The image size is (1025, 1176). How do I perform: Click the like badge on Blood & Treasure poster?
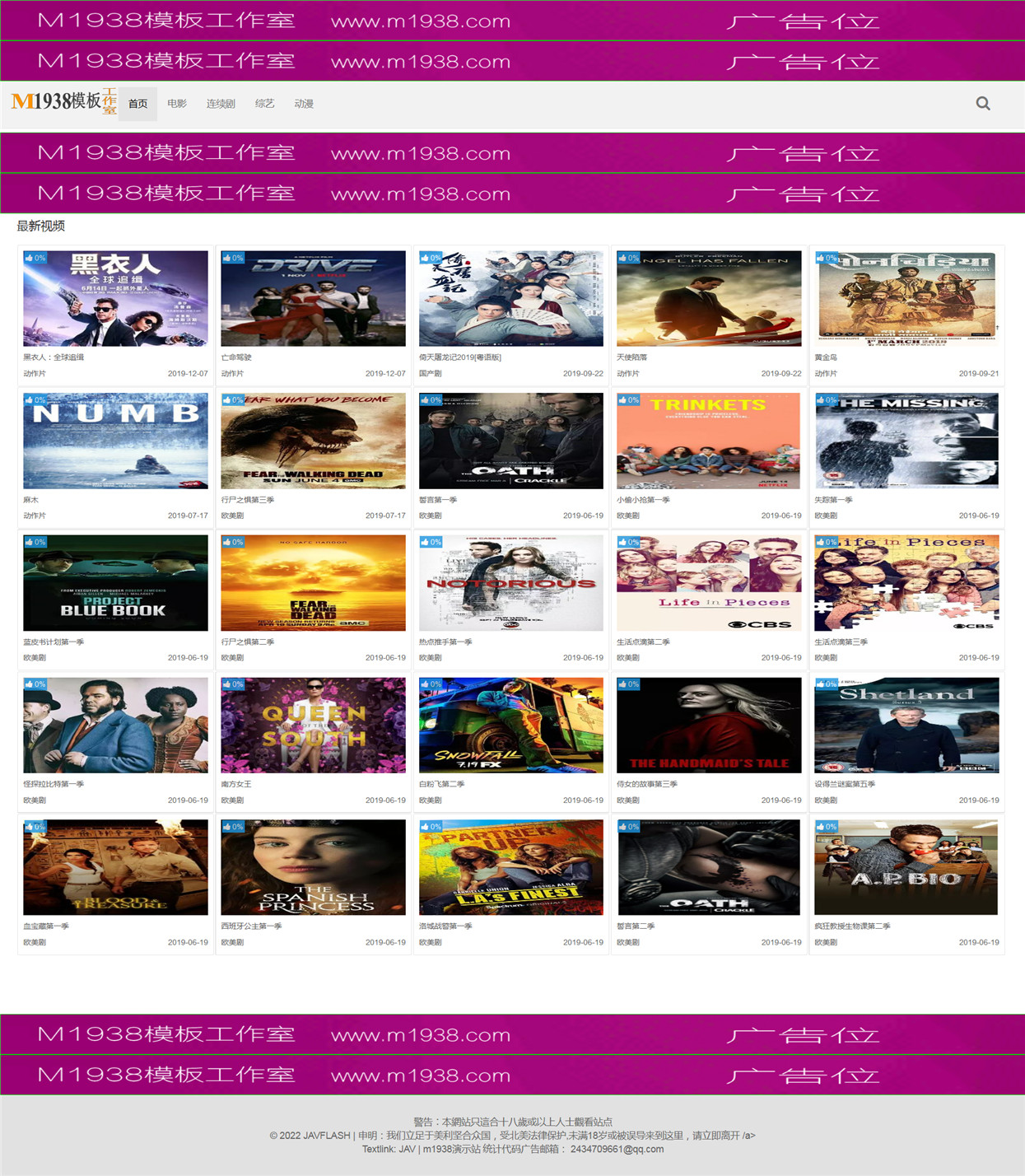pos(35,827)
